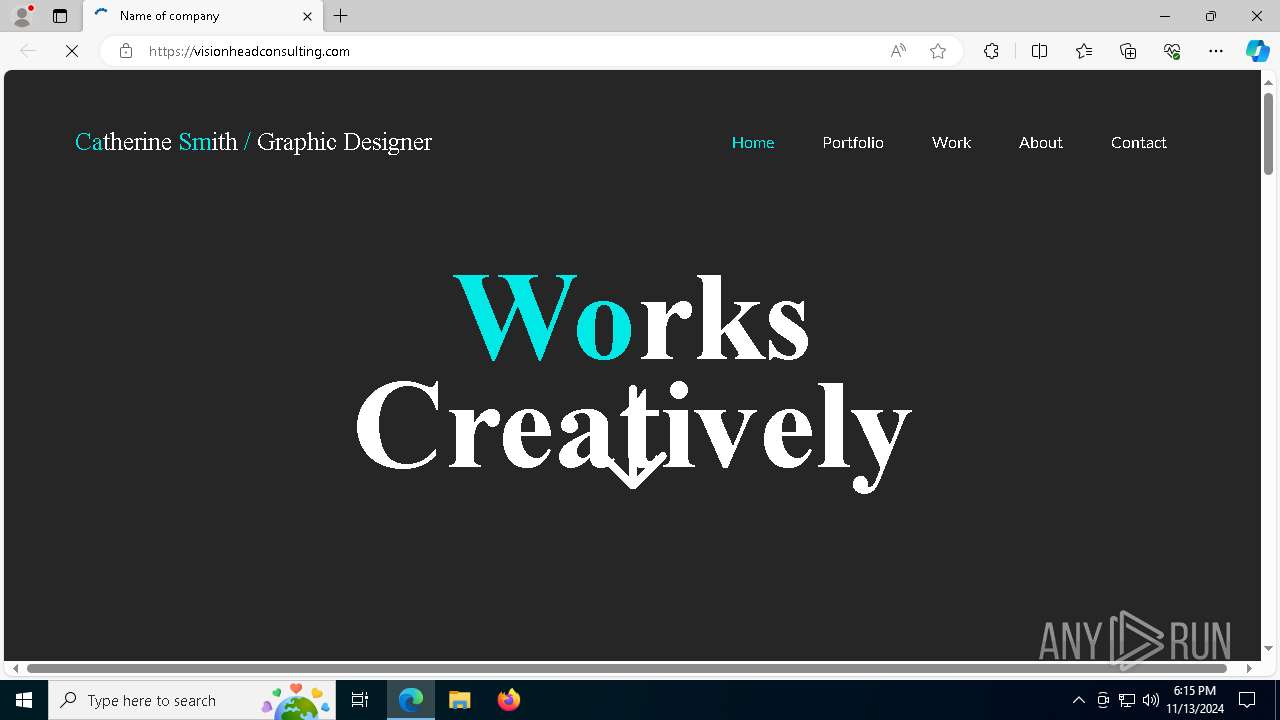Image resolution: width=1280 pixels, height=720 pixels.
Task: Open the Contact nav link
Action: (1139, 143)
